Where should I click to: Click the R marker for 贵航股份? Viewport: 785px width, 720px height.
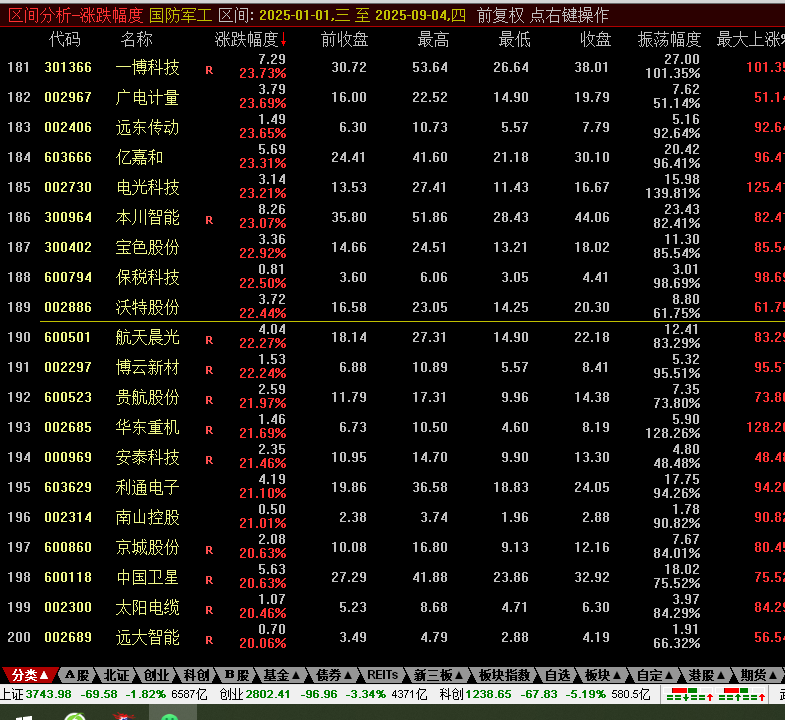click(209, 401)
